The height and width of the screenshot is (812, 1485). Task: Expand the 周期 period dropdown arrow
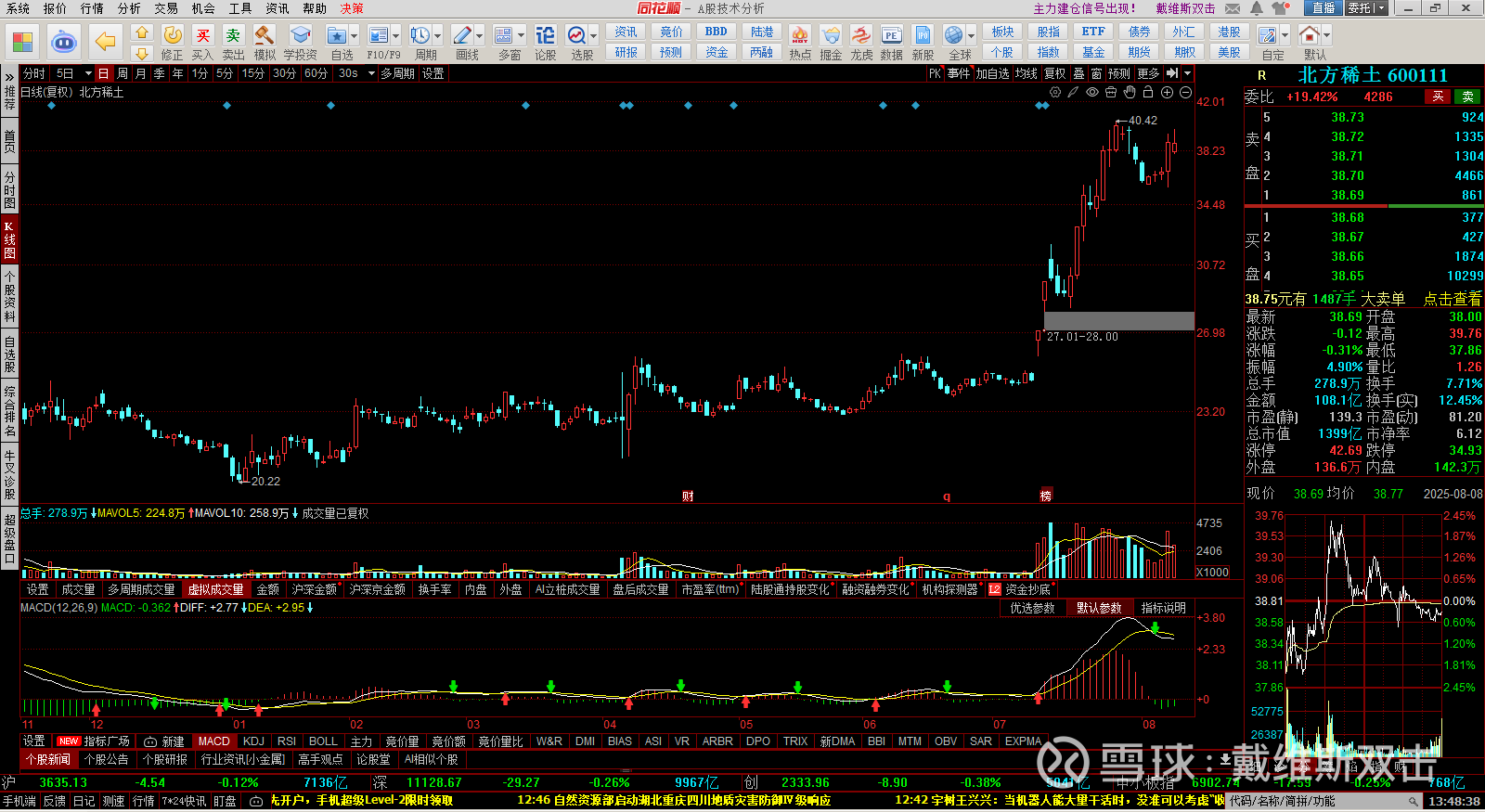[438, 36]
